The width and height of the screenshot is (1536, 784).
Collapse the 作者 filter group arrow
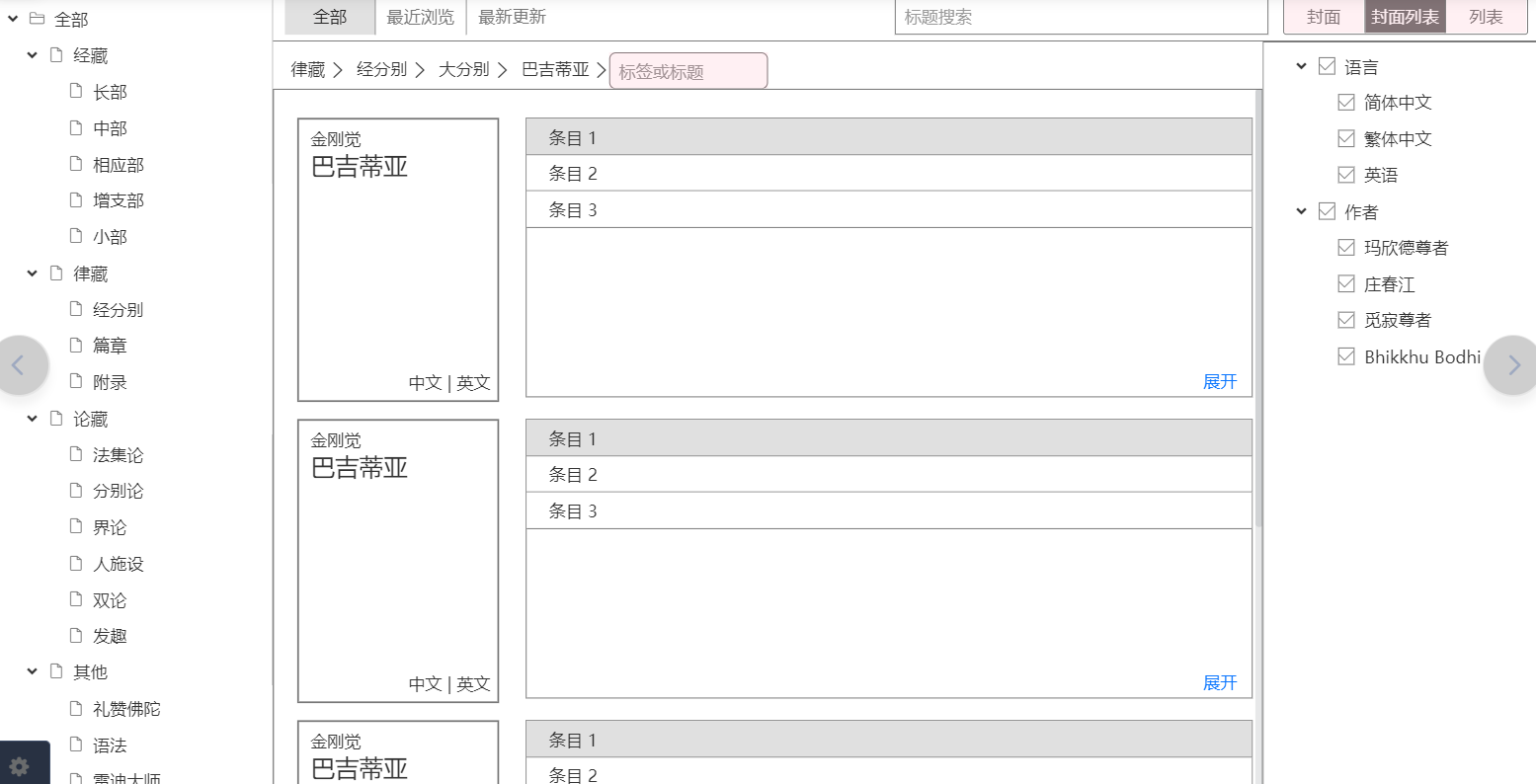pos(1302,211)
